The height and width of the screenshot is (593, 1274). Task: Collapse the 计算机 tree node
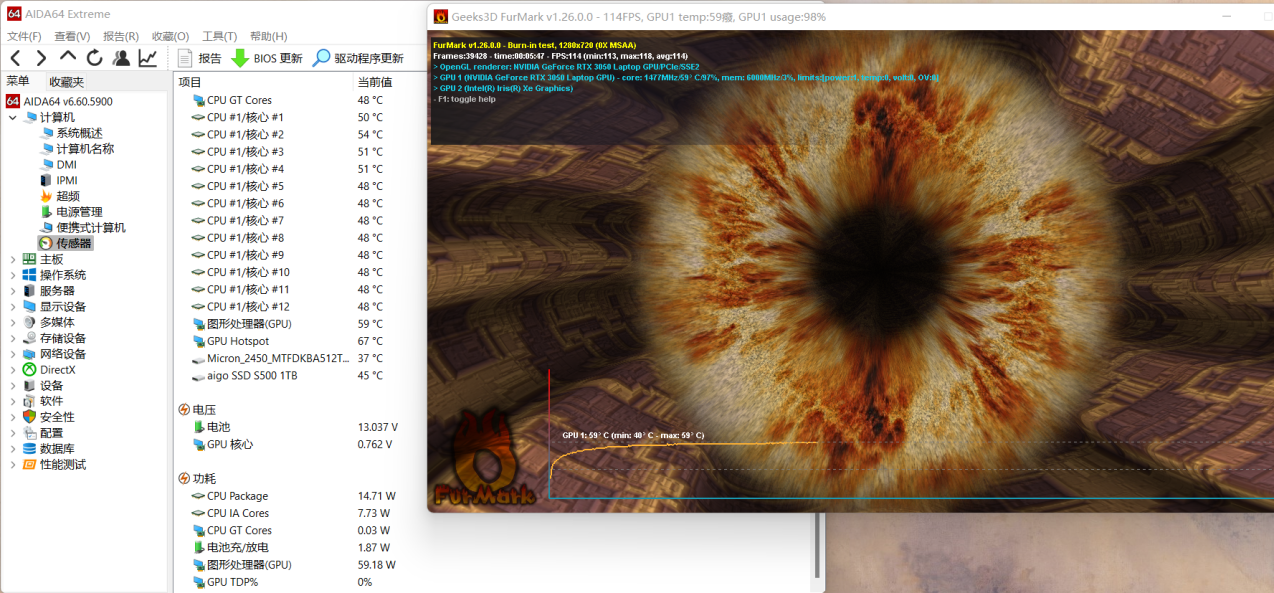(x=13, y=118)
